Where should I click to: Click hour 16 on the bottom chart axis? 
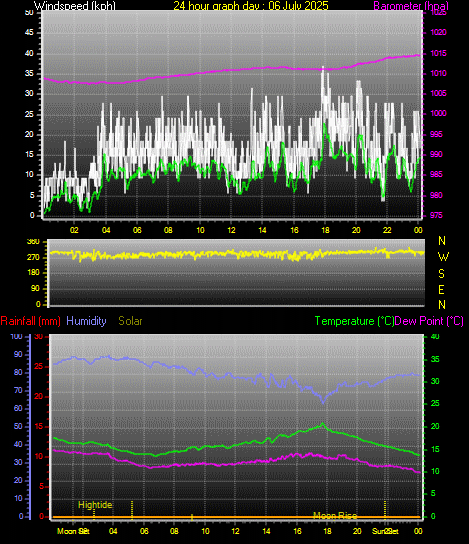297,531
